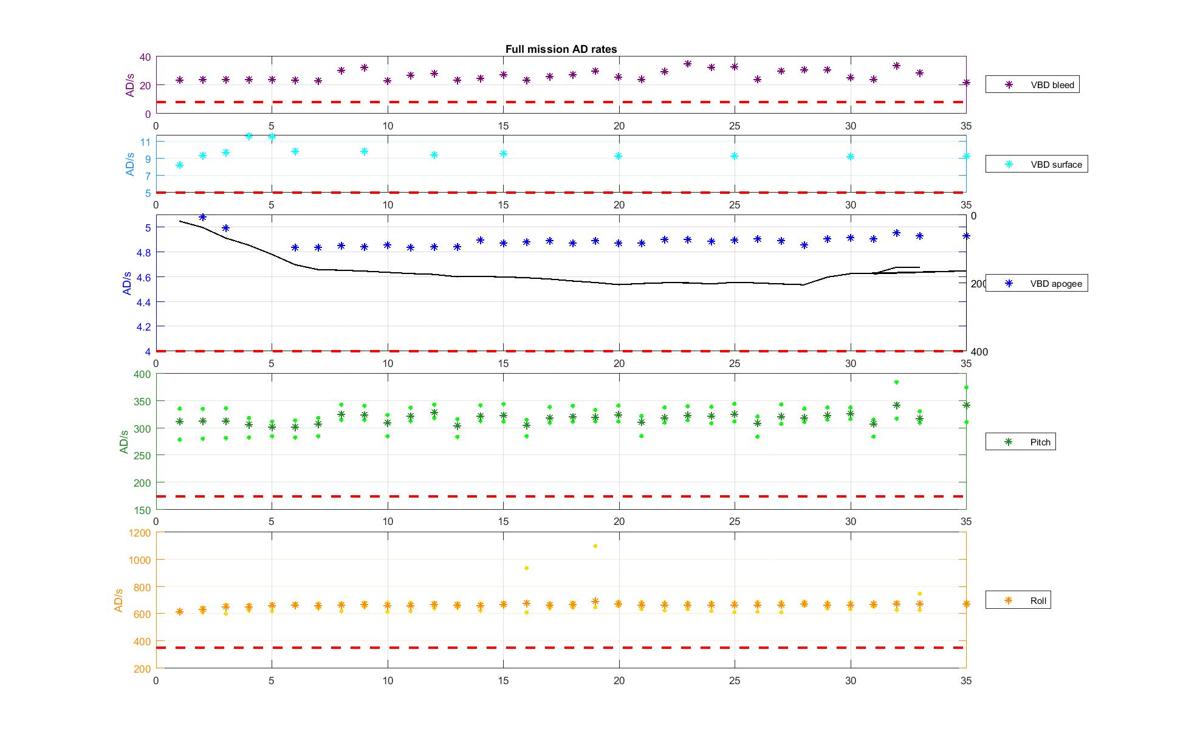
Task: Click red dashed line in VBD apogee plot
Action: pyautogui.click(x=561, y=350)
